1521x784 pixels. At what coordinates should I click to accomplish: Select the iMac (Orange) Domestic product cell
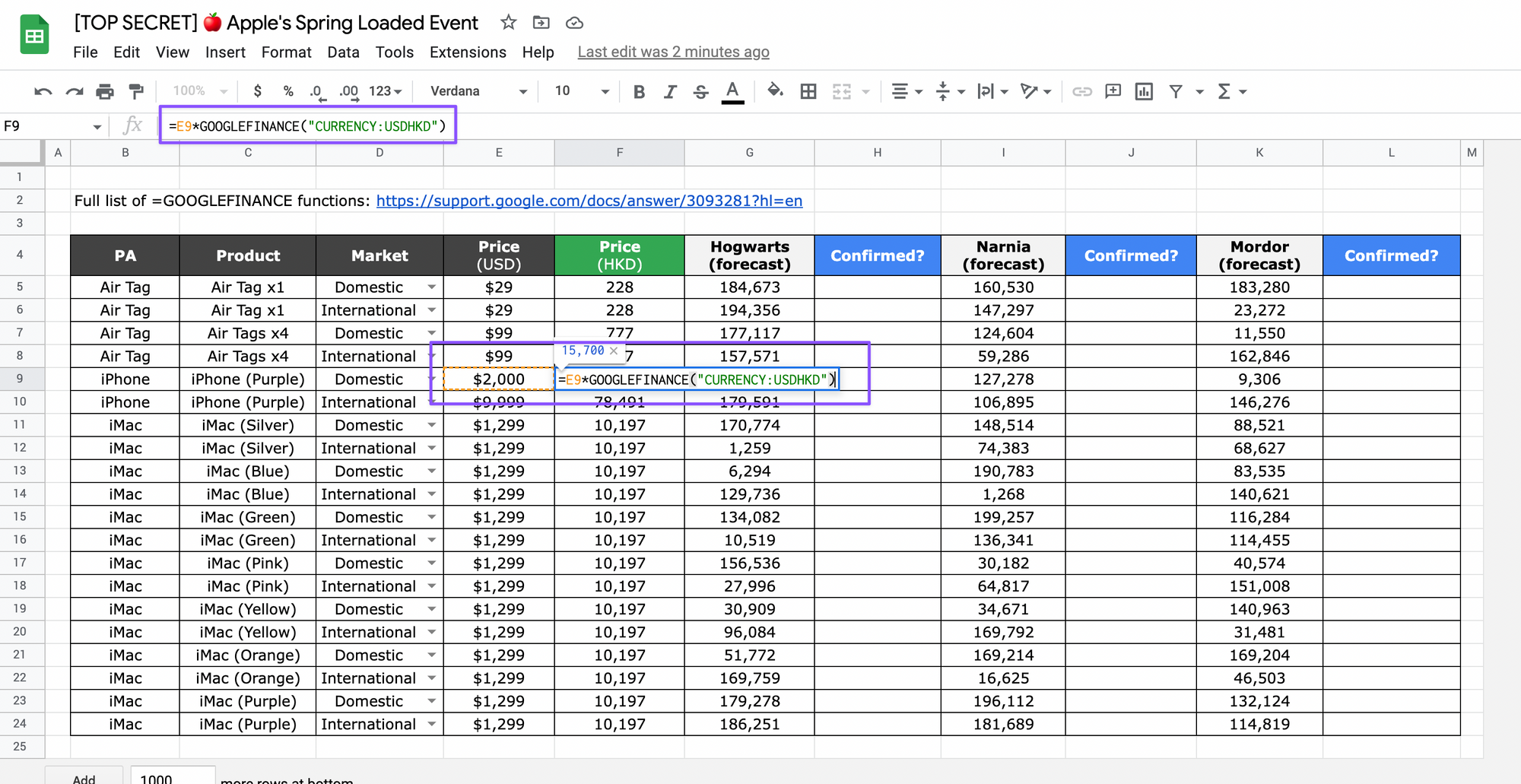(248, 655)
